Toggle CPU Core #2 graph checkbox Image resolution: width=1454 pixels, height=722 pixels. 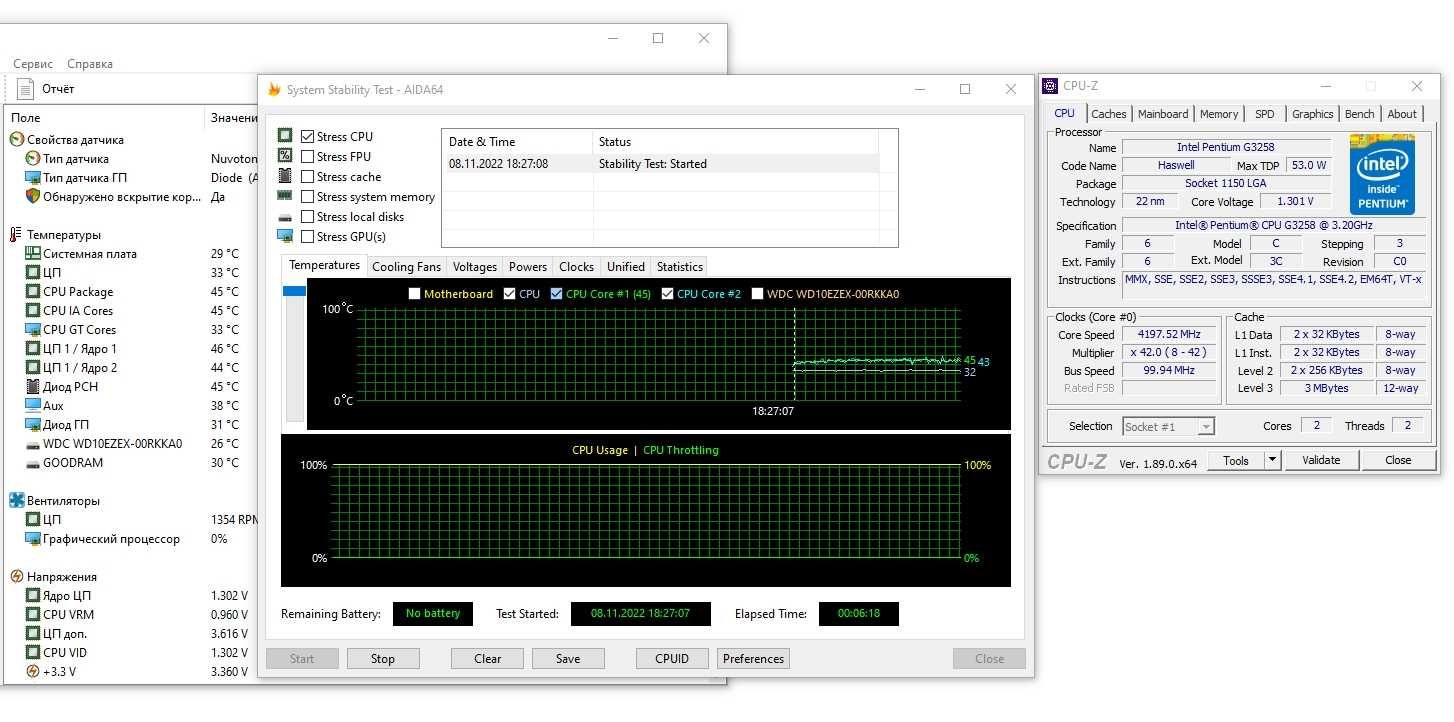pos(668,294)
